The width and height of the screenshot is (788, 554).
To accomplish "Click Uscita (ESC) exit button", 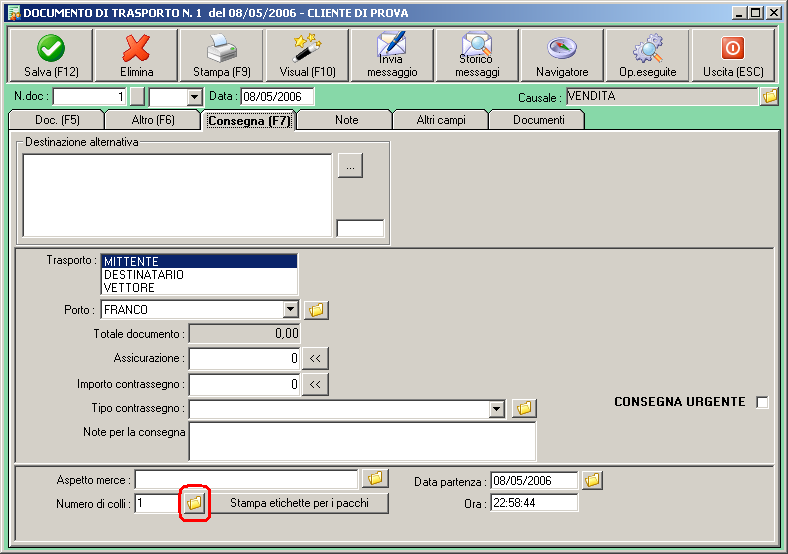I will [733, 55].
